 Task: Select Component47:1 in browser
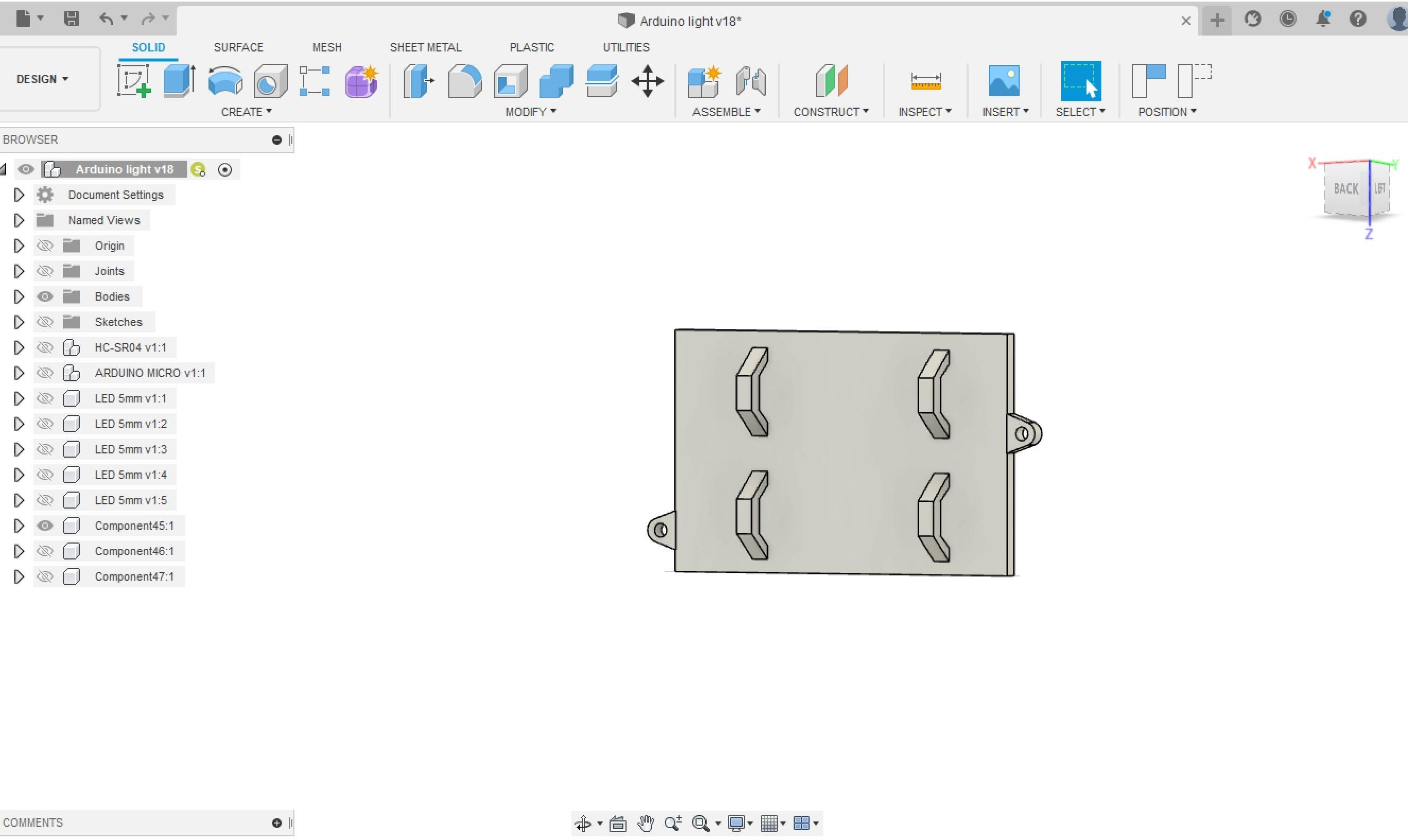[135, 576]
